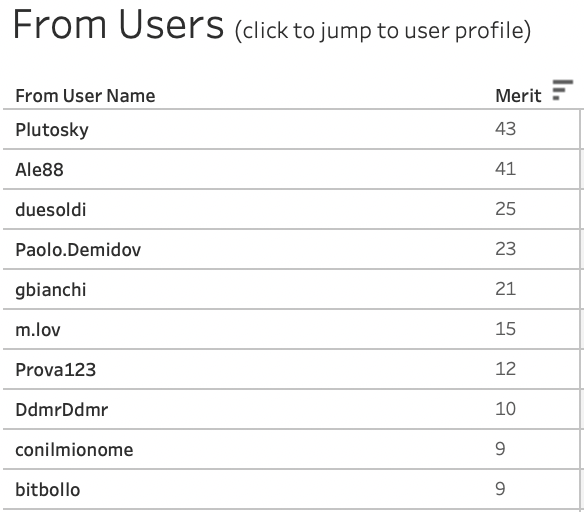This screenshot has height=512, width=584.
Task: Open Plutosky user profile
Action: tap(52, 130)
